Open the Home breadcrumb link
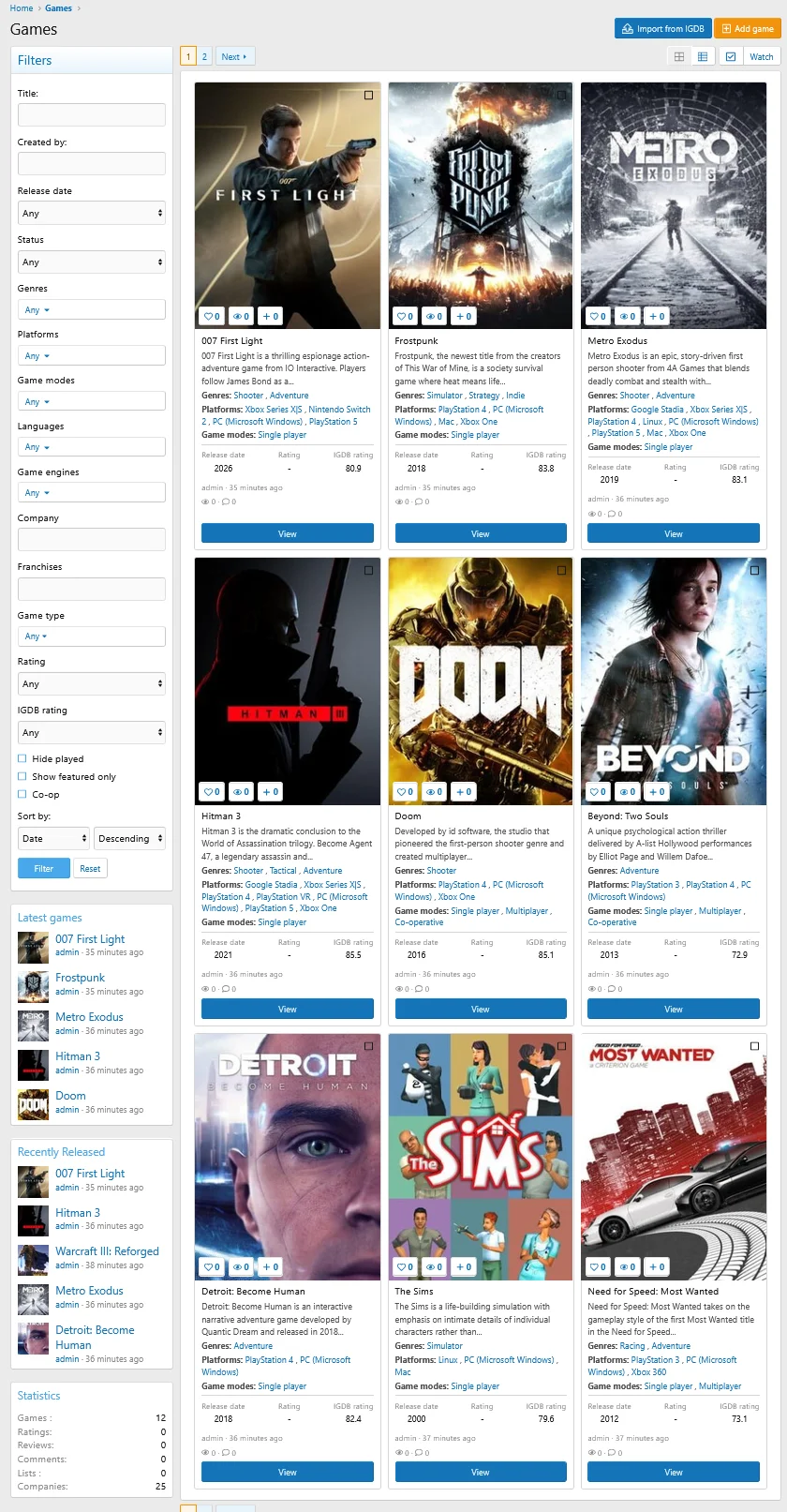The width and height of the screenshot is (787, 1512). (x=22, y=7)
